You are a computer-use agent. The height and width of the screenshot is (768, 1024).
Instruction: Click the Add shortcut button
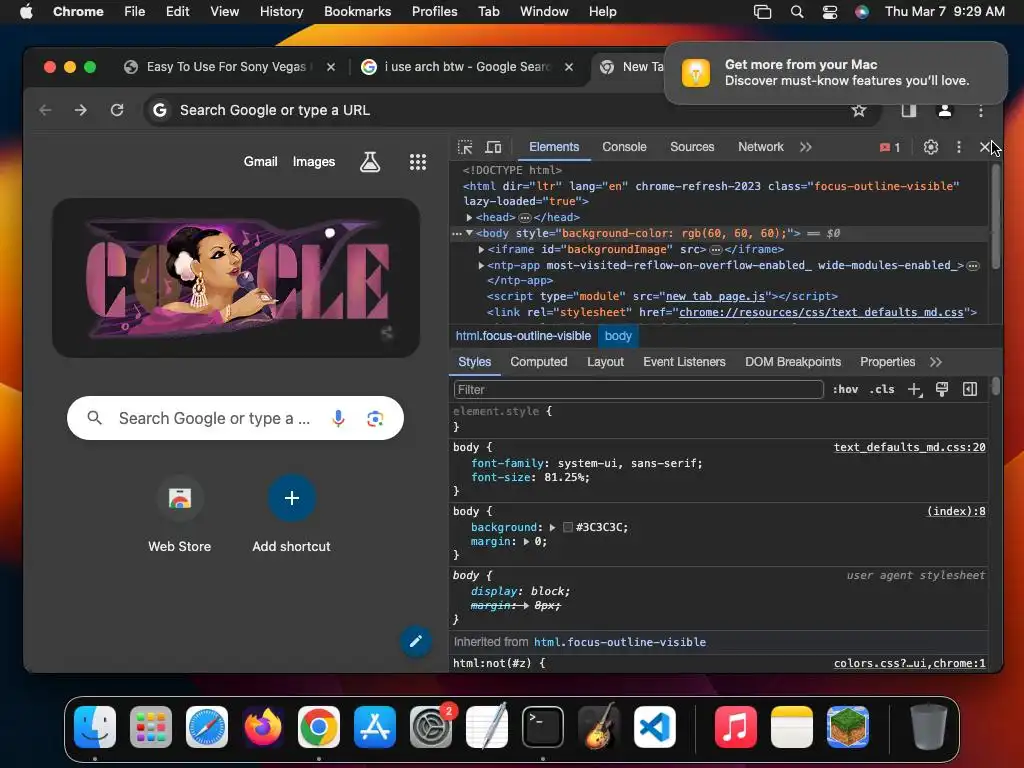pos(291,515)
